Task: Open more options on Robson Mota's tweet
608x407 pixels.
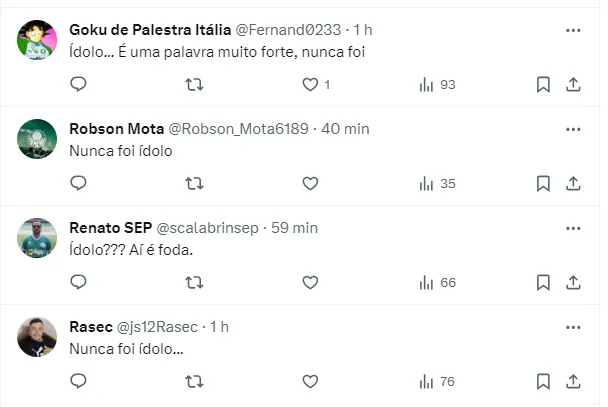Action: click(x=573, y=129)
